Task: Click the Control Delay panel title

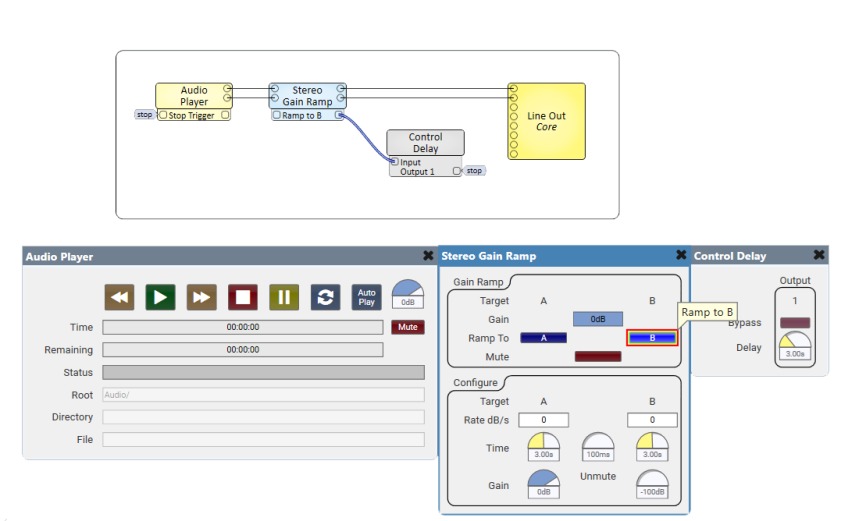Action: [x=730, y=256]
